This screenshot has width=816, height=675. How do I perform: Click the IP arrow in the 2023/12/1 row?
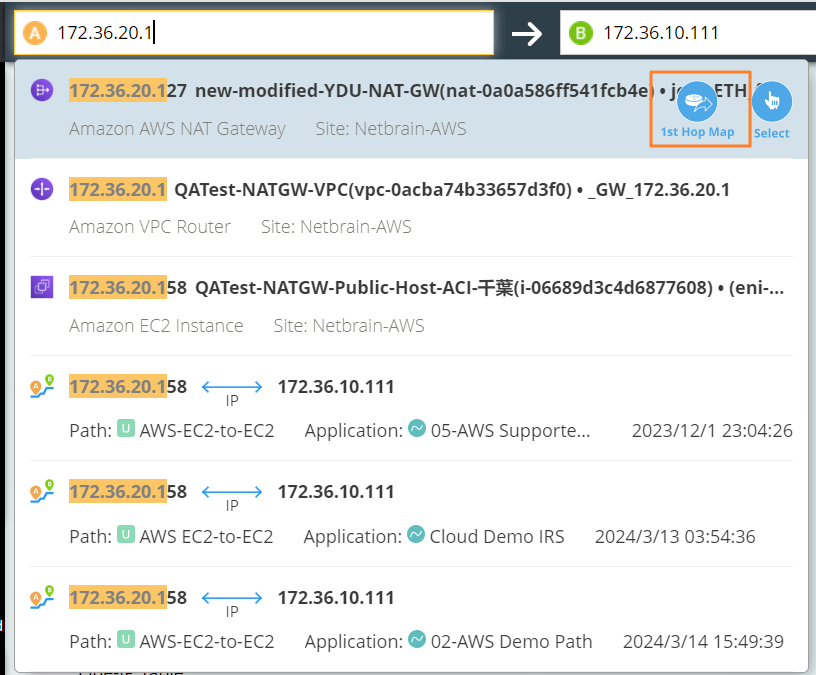[x=232, y=387]
